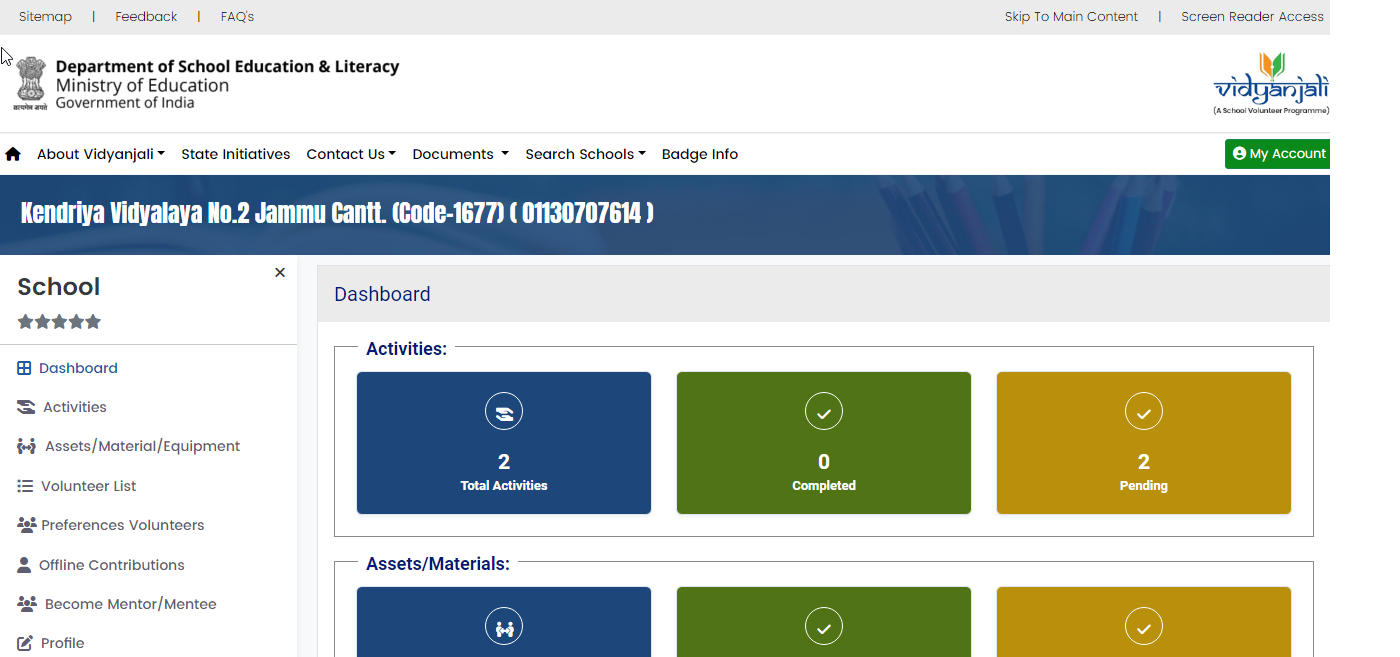Open the Sitemap link
The width and height of the screenshot is (1400, 657).
pos(45,17)
